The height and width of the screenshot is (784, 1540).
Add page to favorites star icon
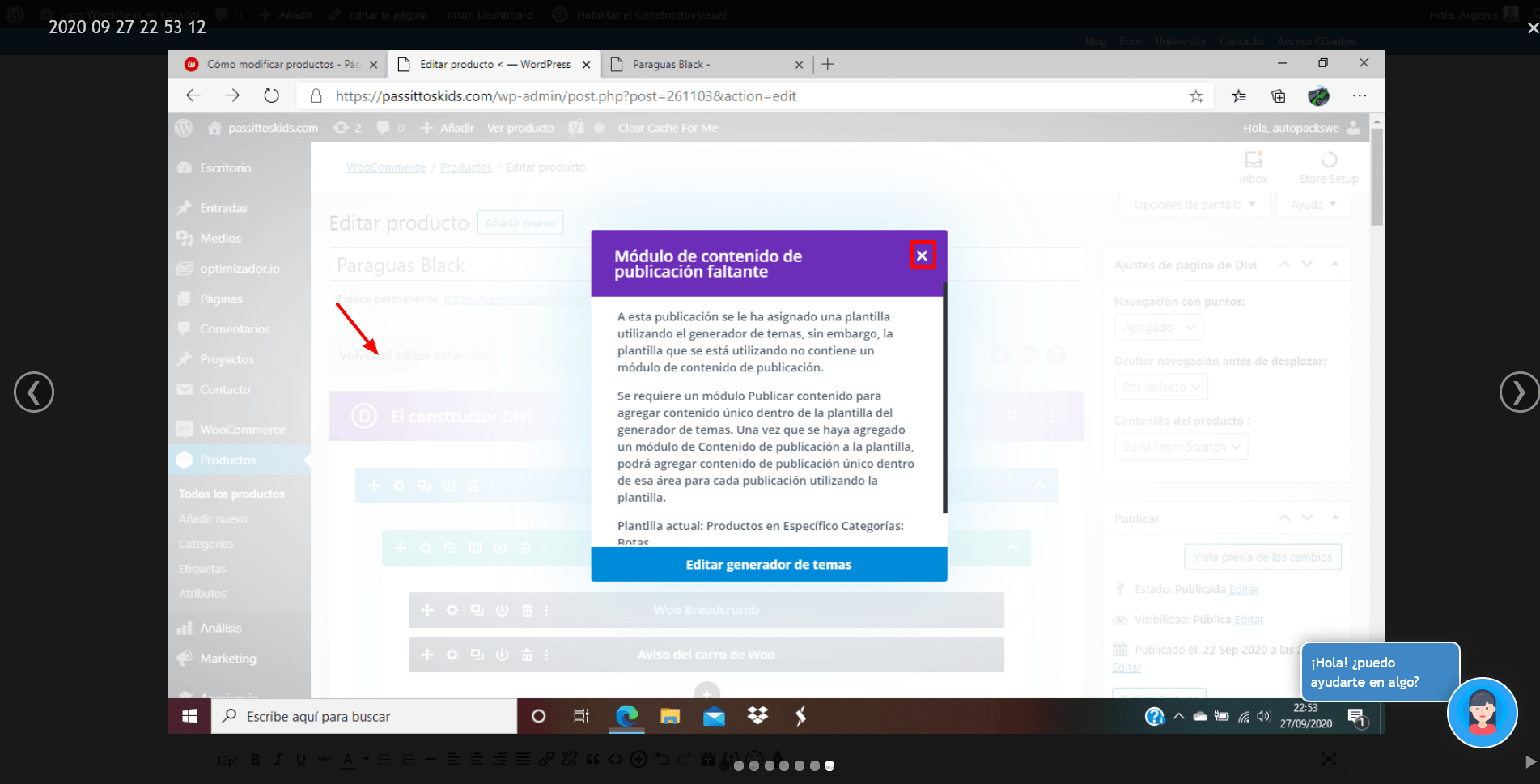[x=1196, y=96]
